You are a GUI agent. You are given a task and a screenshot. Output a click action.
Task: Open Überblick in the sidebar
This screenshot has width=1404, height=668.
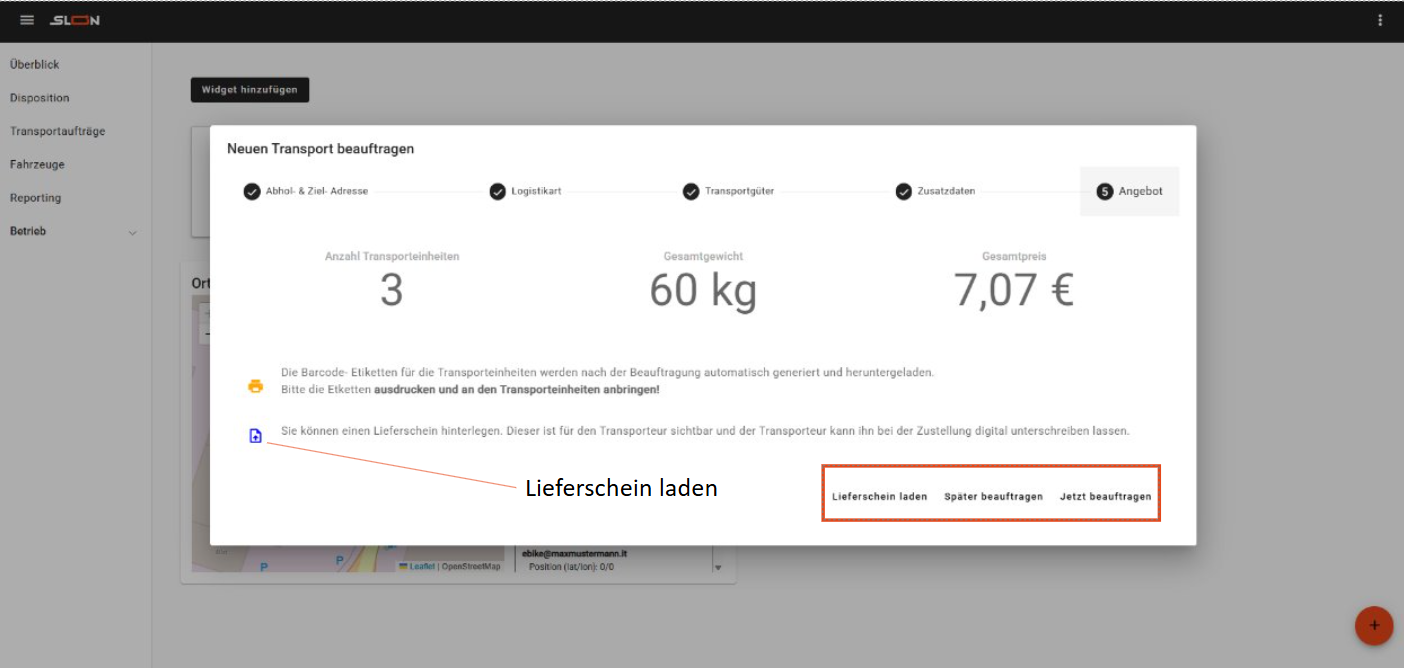point(35,65)
